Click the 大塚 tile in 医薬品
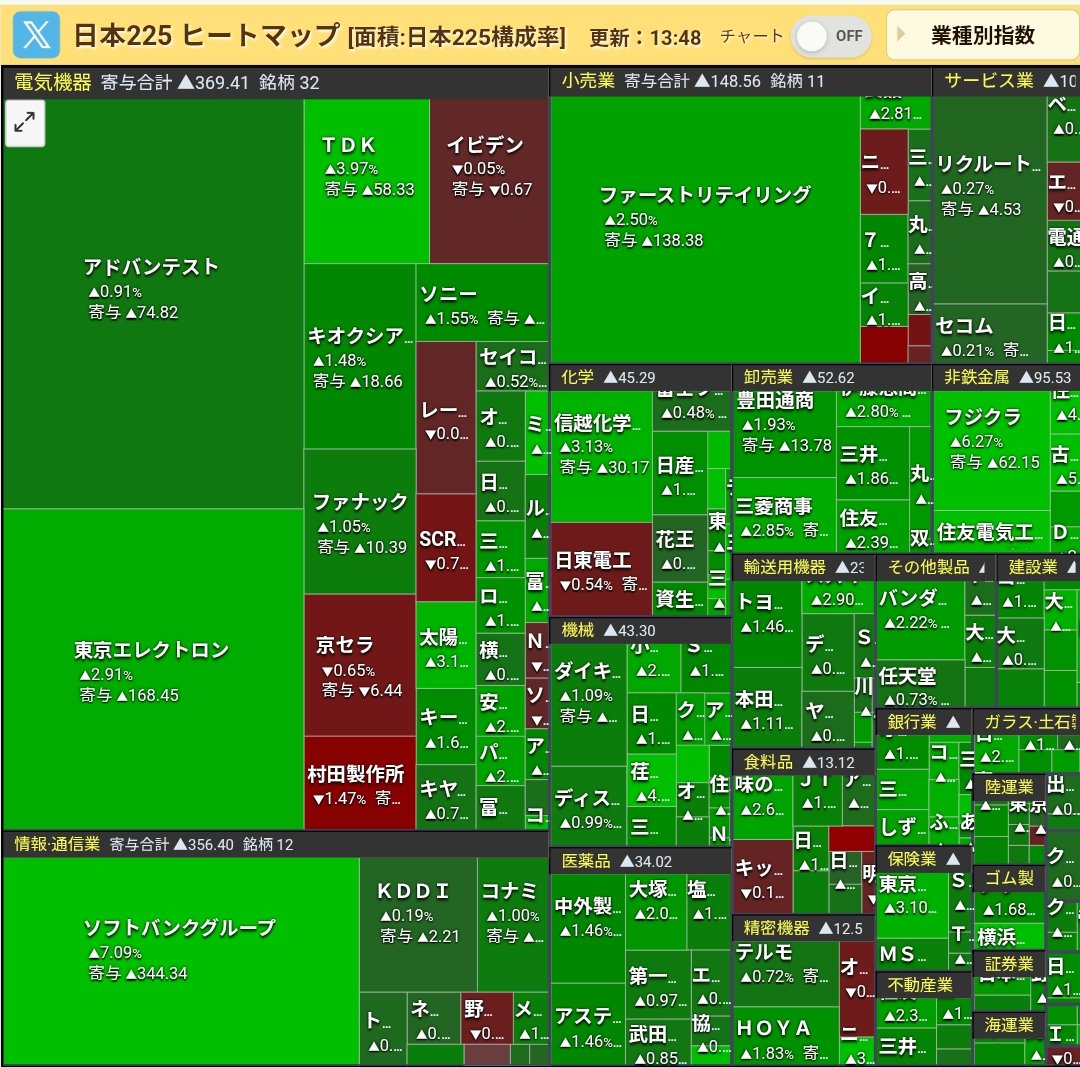The width and height of the screenshot is (1080, 1068). click(656, 911)
